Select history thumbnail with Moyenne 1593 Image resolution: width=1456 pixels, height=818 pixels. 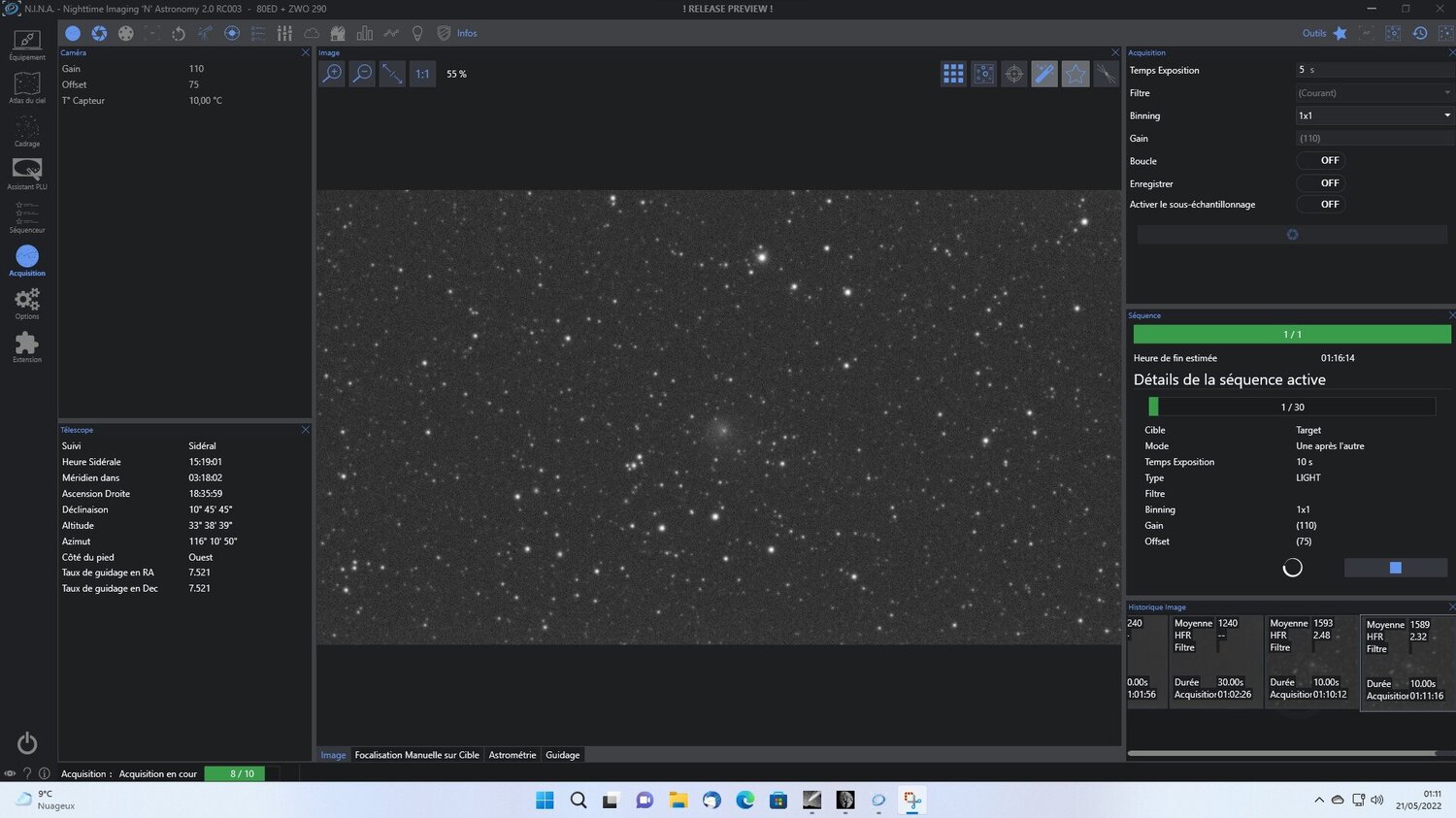tap(1311, 662)
